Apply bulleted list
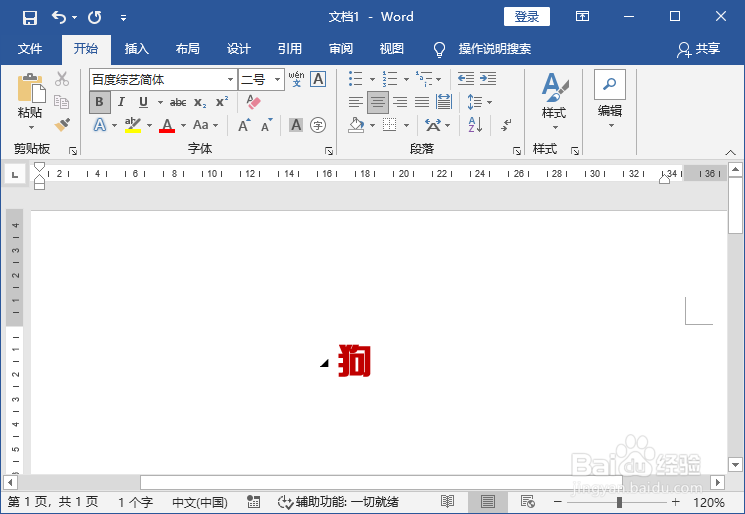 point(355,79)
